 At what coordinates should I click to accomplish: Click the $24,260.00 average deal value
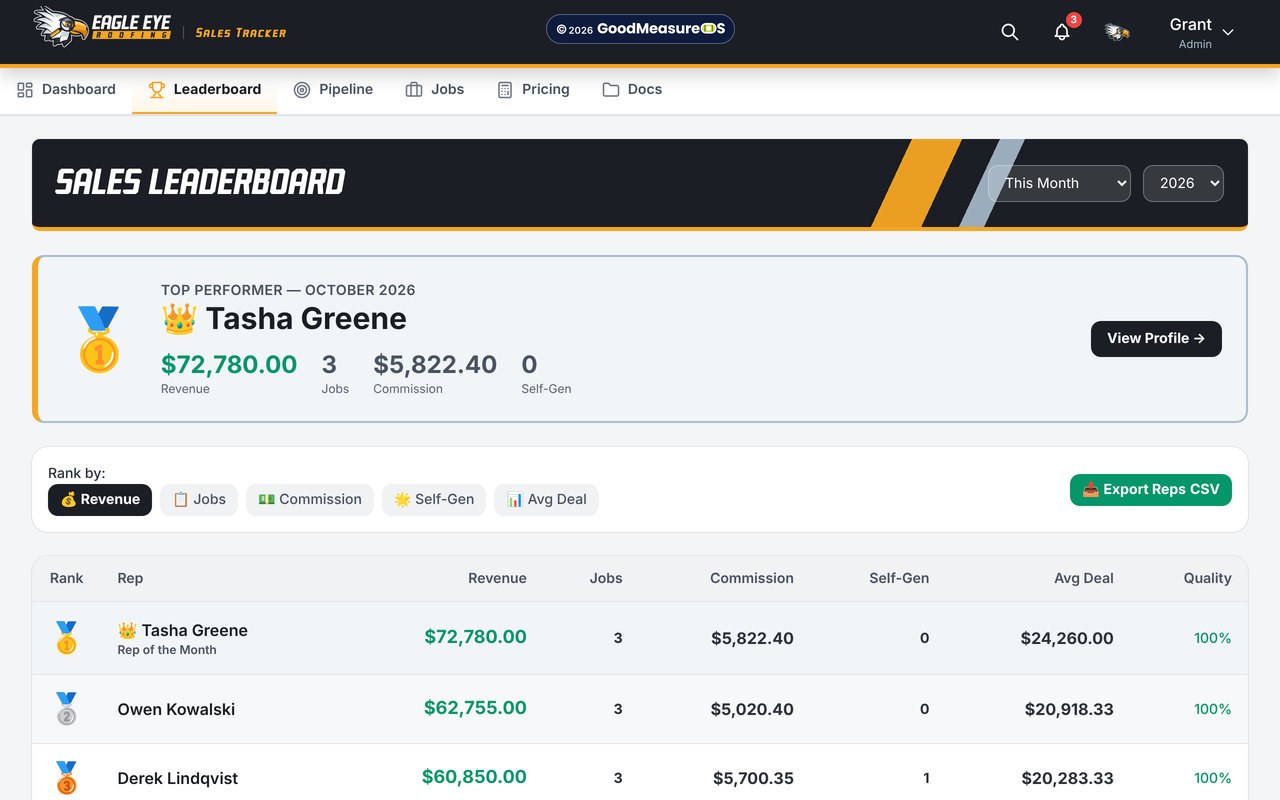(x=1067, y=638)
